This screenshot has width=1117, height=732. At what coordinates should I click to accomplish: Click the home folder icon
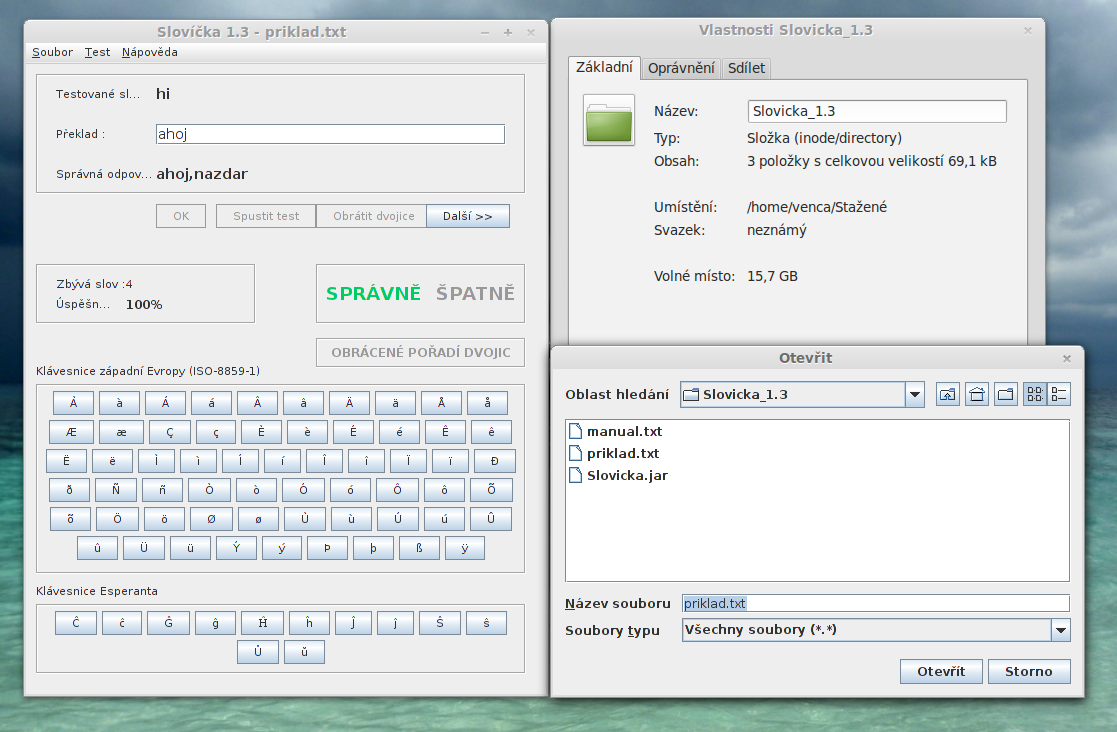(977, 394)
